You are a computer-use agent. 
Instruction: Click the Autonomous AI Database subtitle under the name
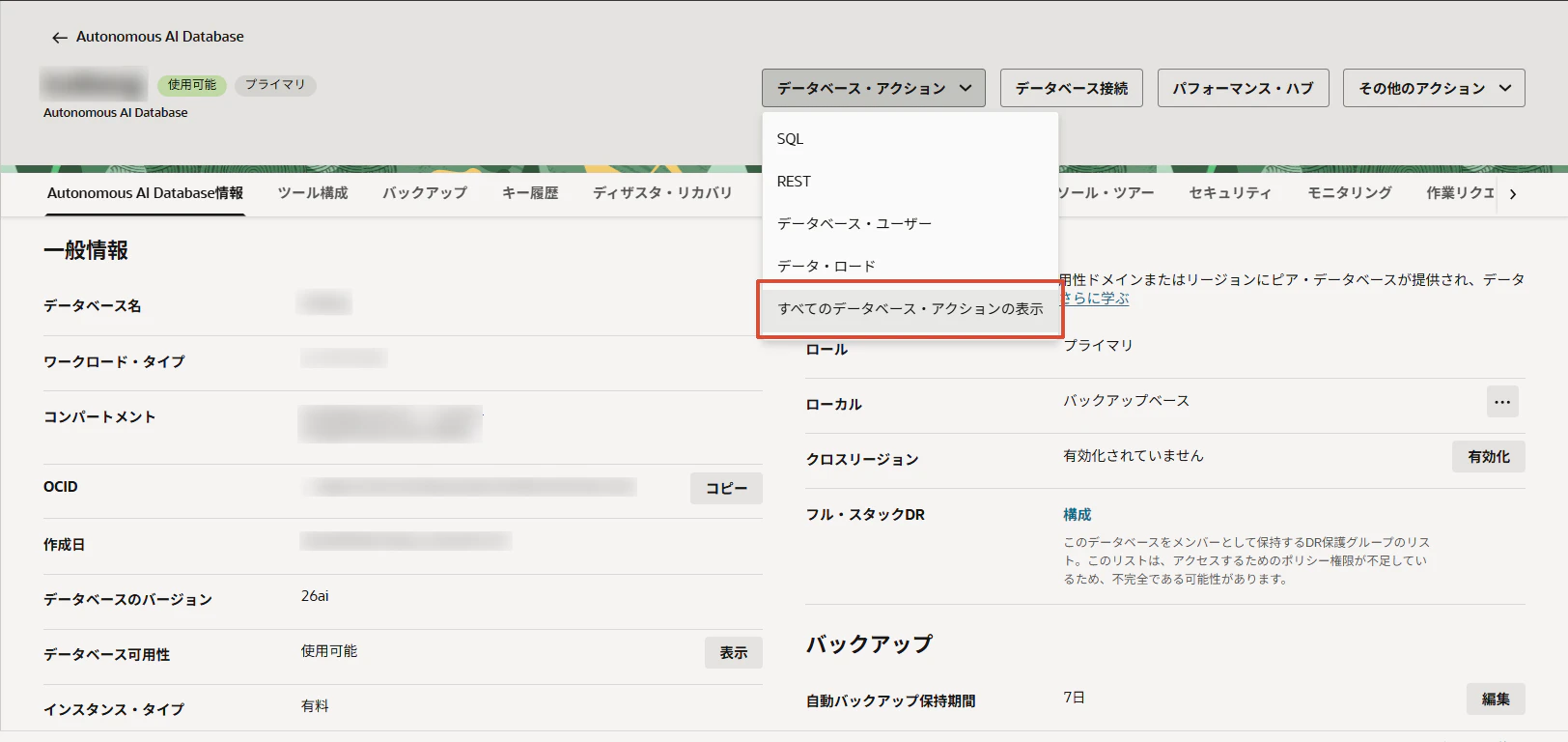(116, 113)
